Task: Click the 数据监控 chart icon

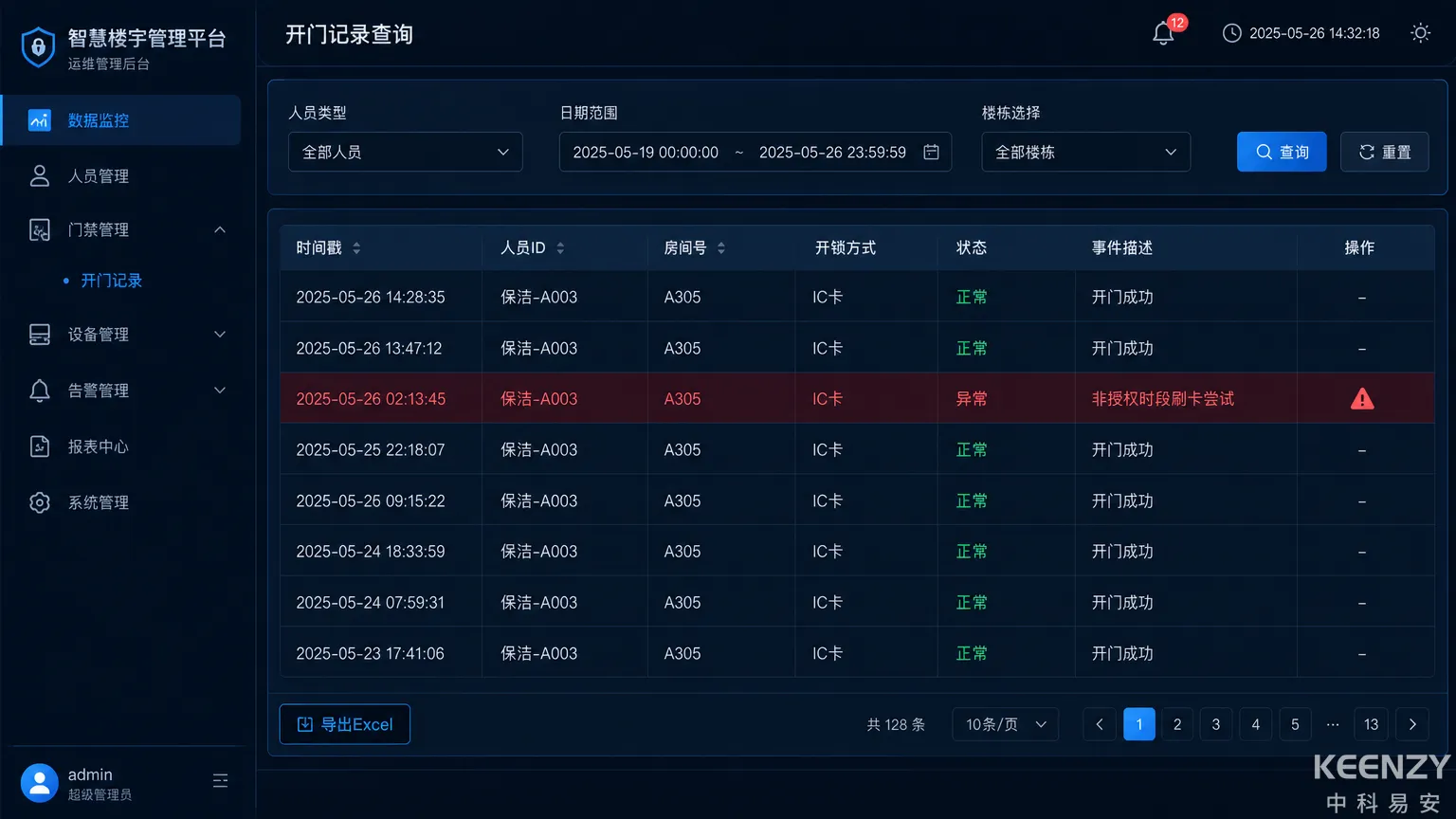Action: coord(39,120)
